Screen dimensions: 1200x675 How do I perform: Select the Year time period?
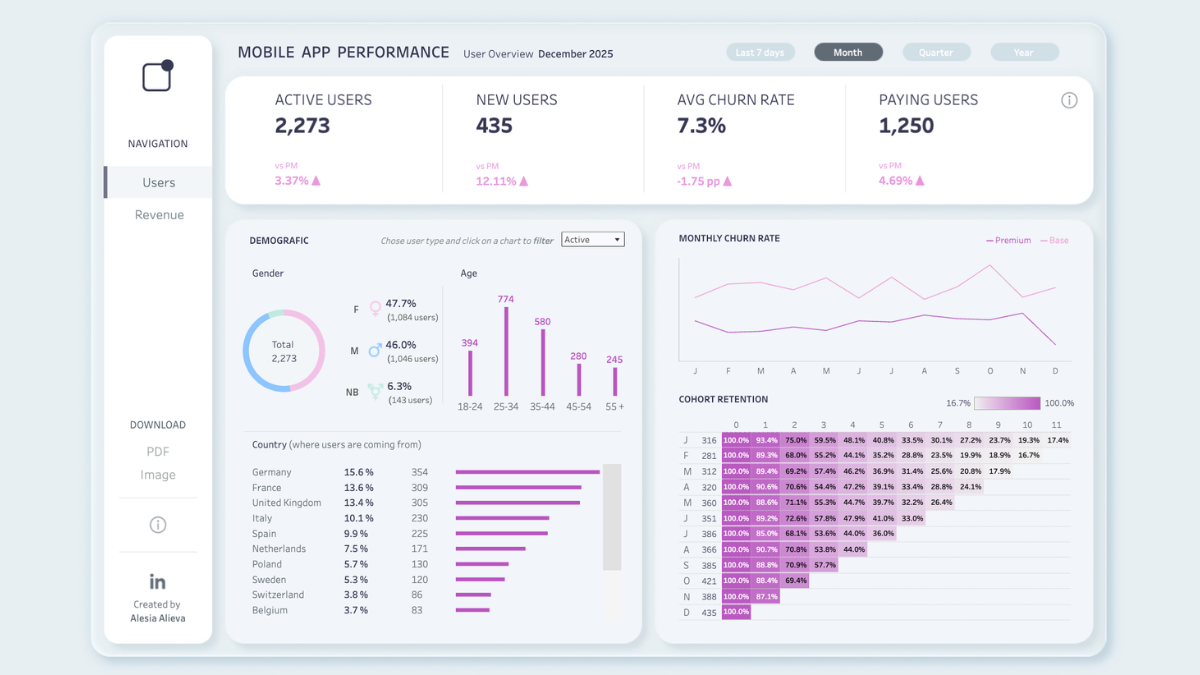(1024, 52)
